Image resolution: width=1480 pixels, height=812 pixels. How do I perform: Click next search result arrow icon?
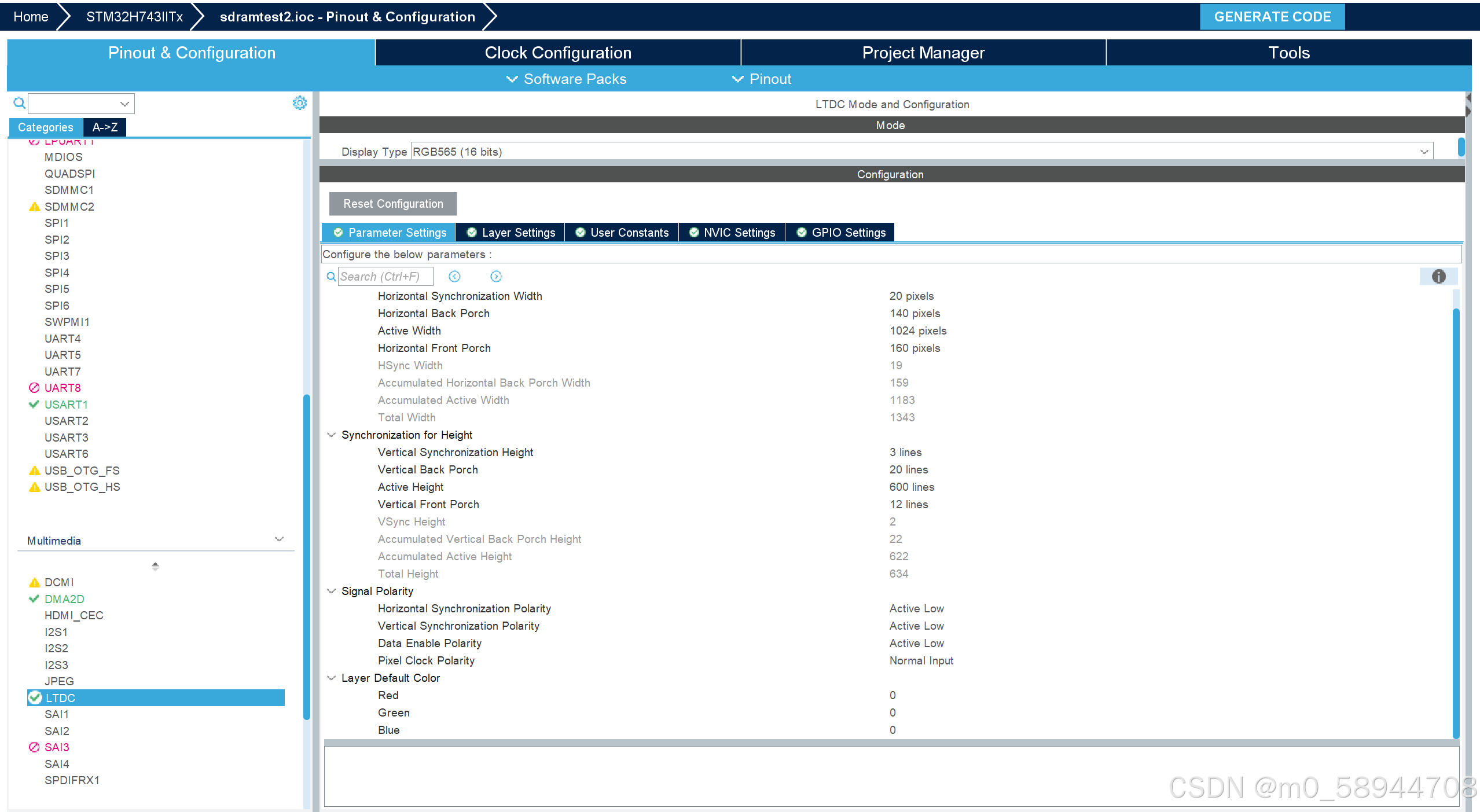(496, 277)
